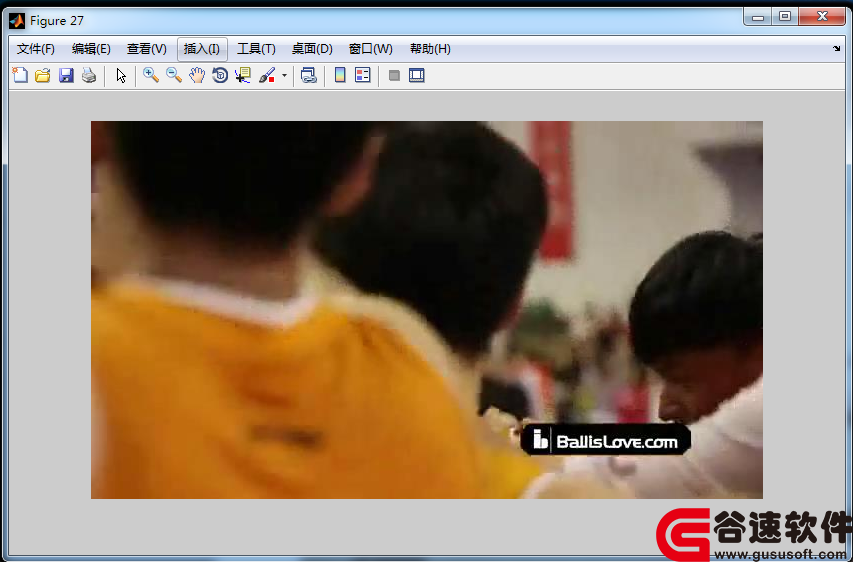The image size is (853, 562).
Task: Open the 编辑(E) menu
Action: click(x=91, y=49)
